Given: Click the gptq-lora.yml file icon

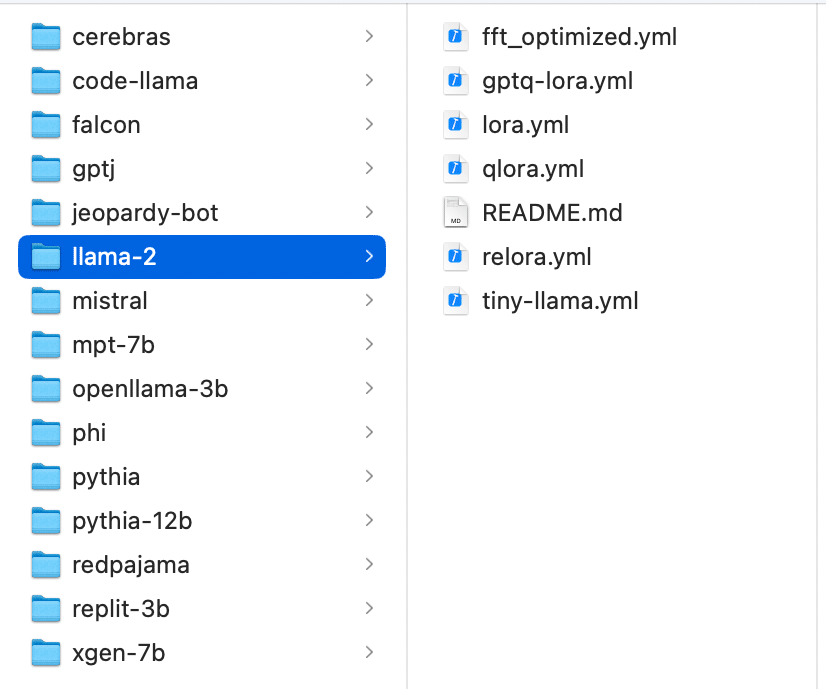Looking at the screenshot, I should [x=456, y=81].
